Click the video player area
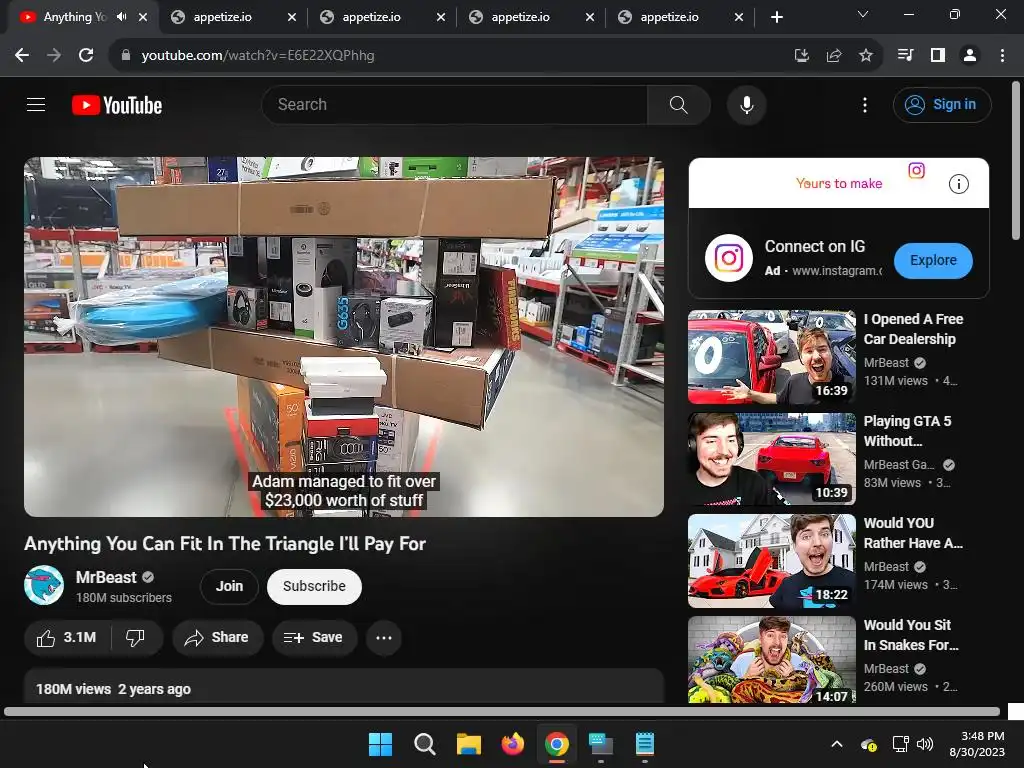This screenshot has height=768, width=1024. pyautogui.click(x=344, y=337)
